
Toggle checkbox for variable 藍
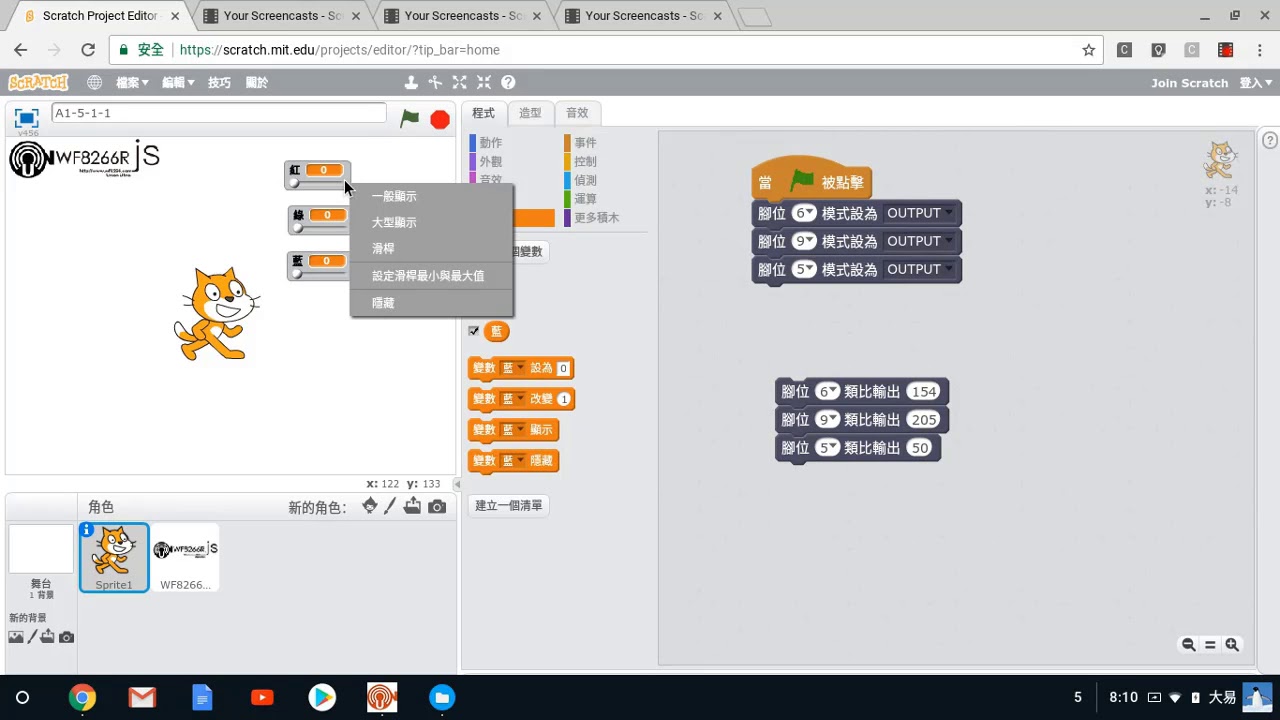[474, 331]
